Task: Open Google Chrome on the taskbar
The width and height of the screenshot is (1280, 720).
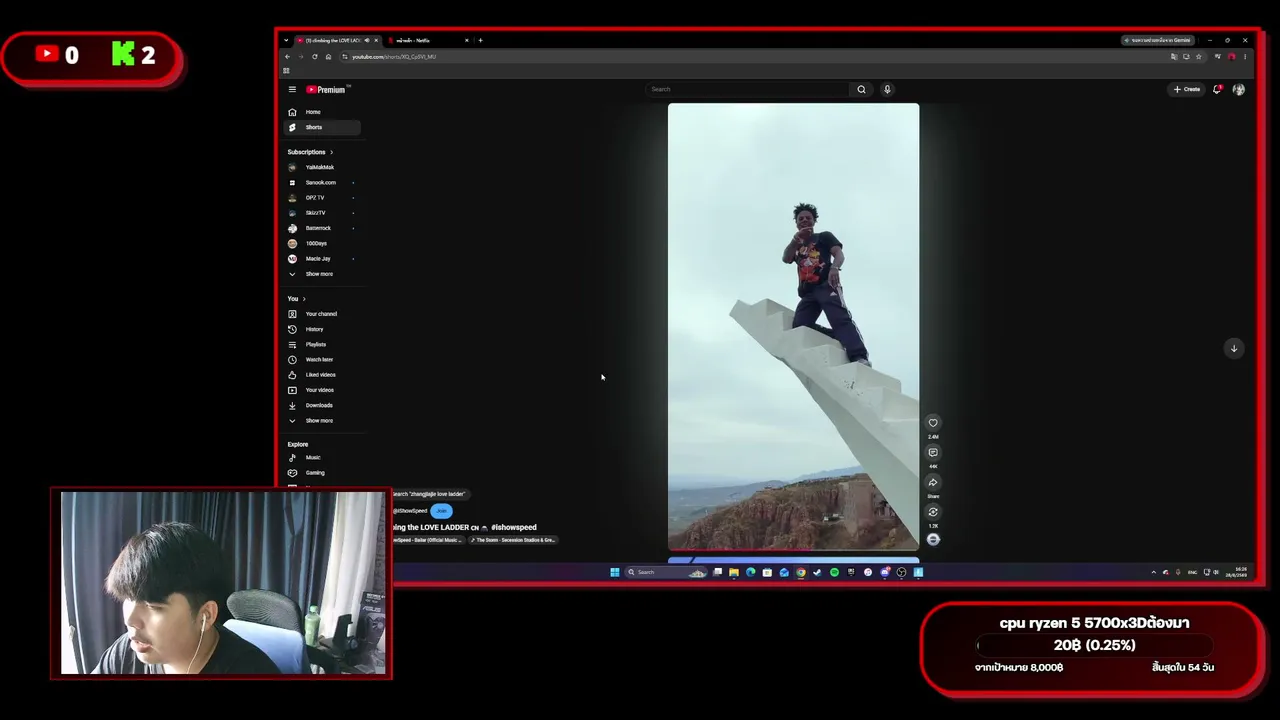Action: (x=801, y=572)
